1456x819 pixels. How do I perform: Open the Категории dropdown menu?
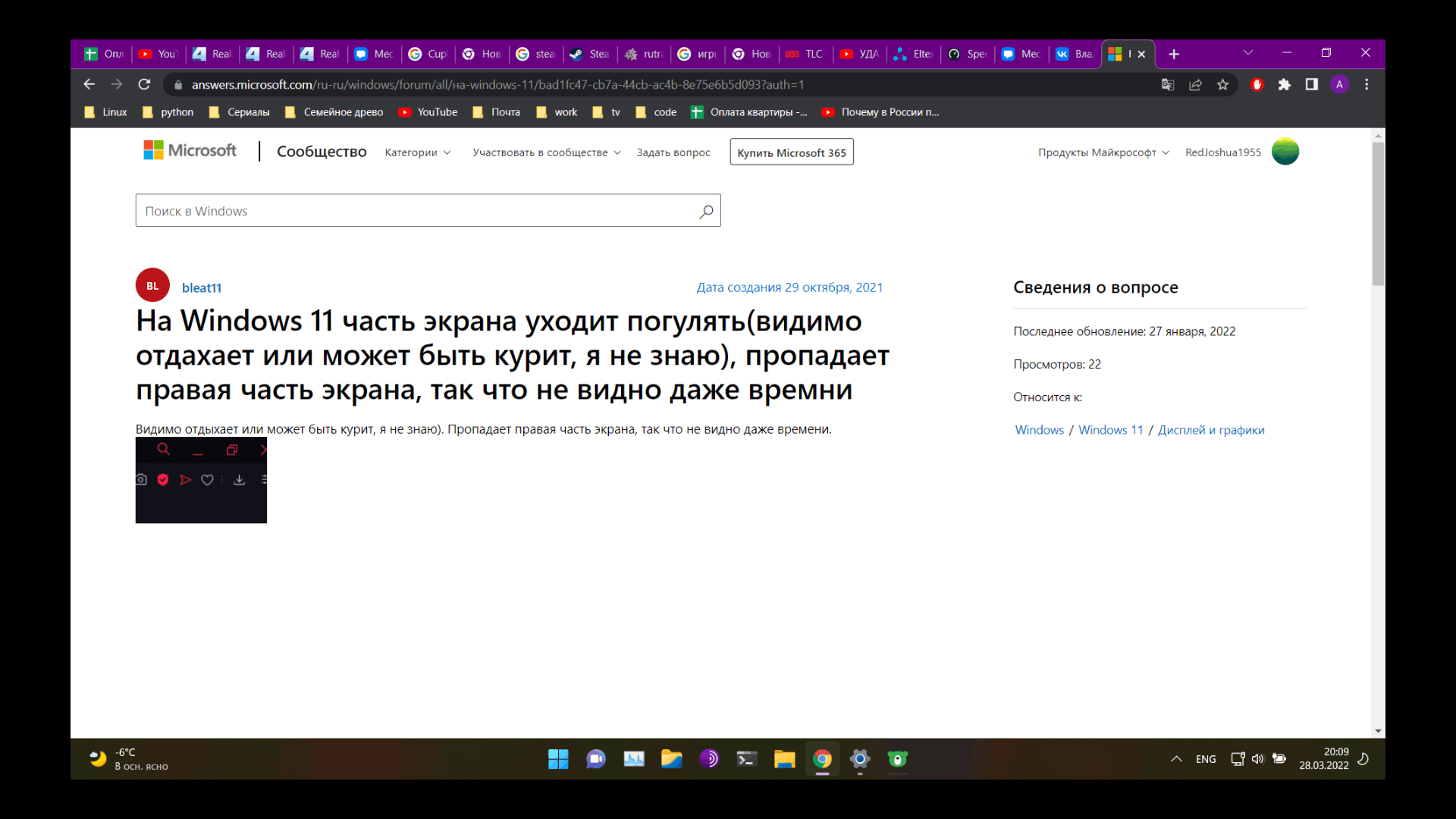tap(416, 152)
